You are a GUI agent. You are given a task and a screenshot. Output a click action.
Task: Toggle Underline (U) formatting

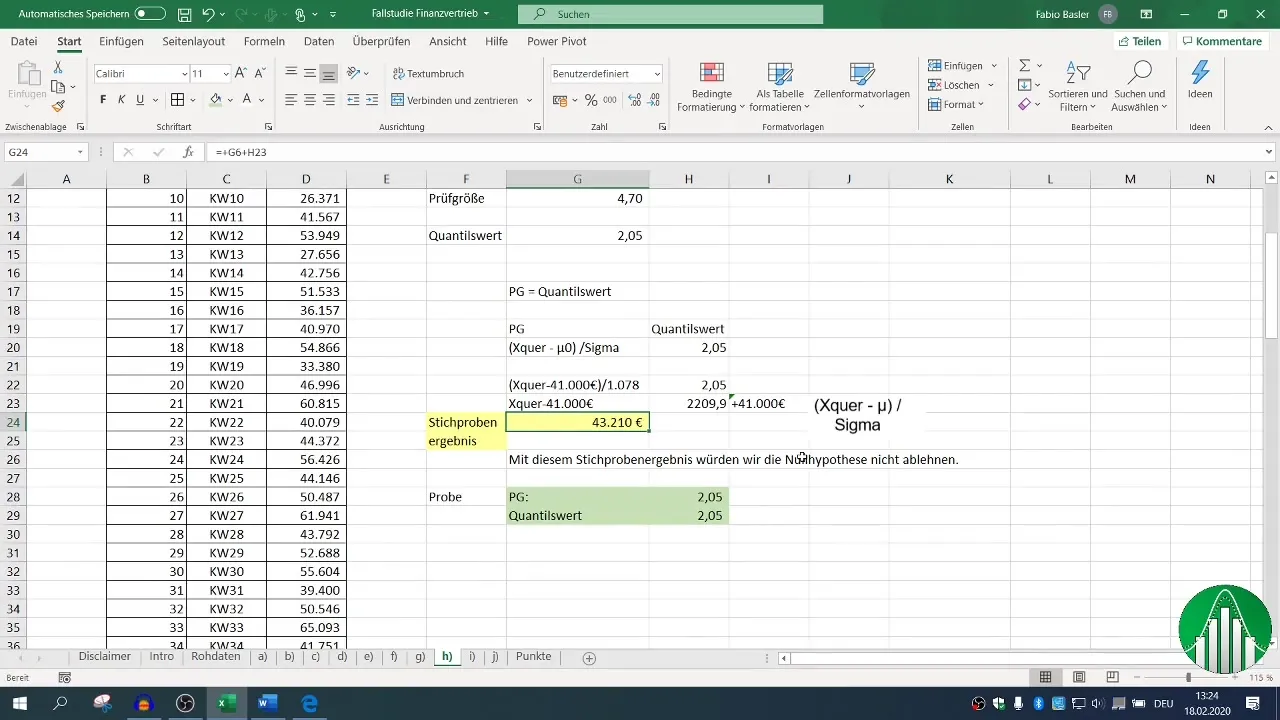(140, 100)
